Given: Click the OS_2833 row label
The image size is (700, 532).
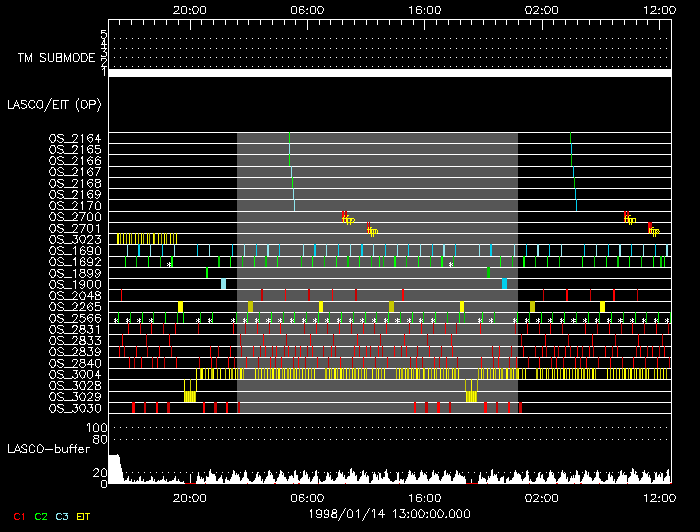Looking at the screenshot, I should (x=75, y=341).
